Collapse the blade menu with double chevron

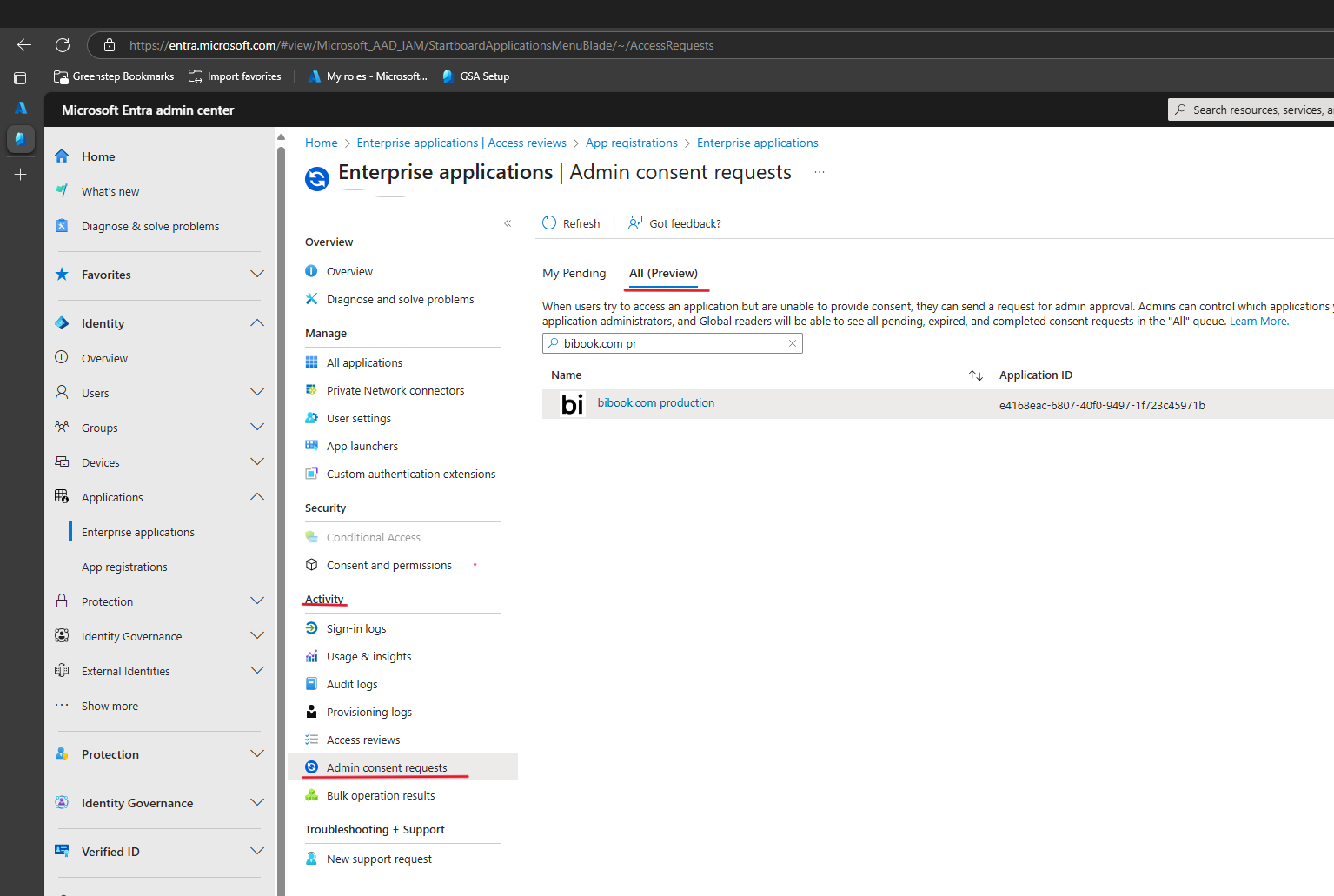pos(508,223)
